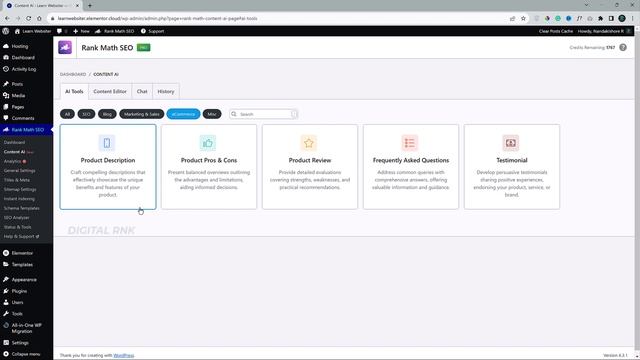Switch to the Chat tab
Screen dimensions: 640x360
tap(142, 91)
